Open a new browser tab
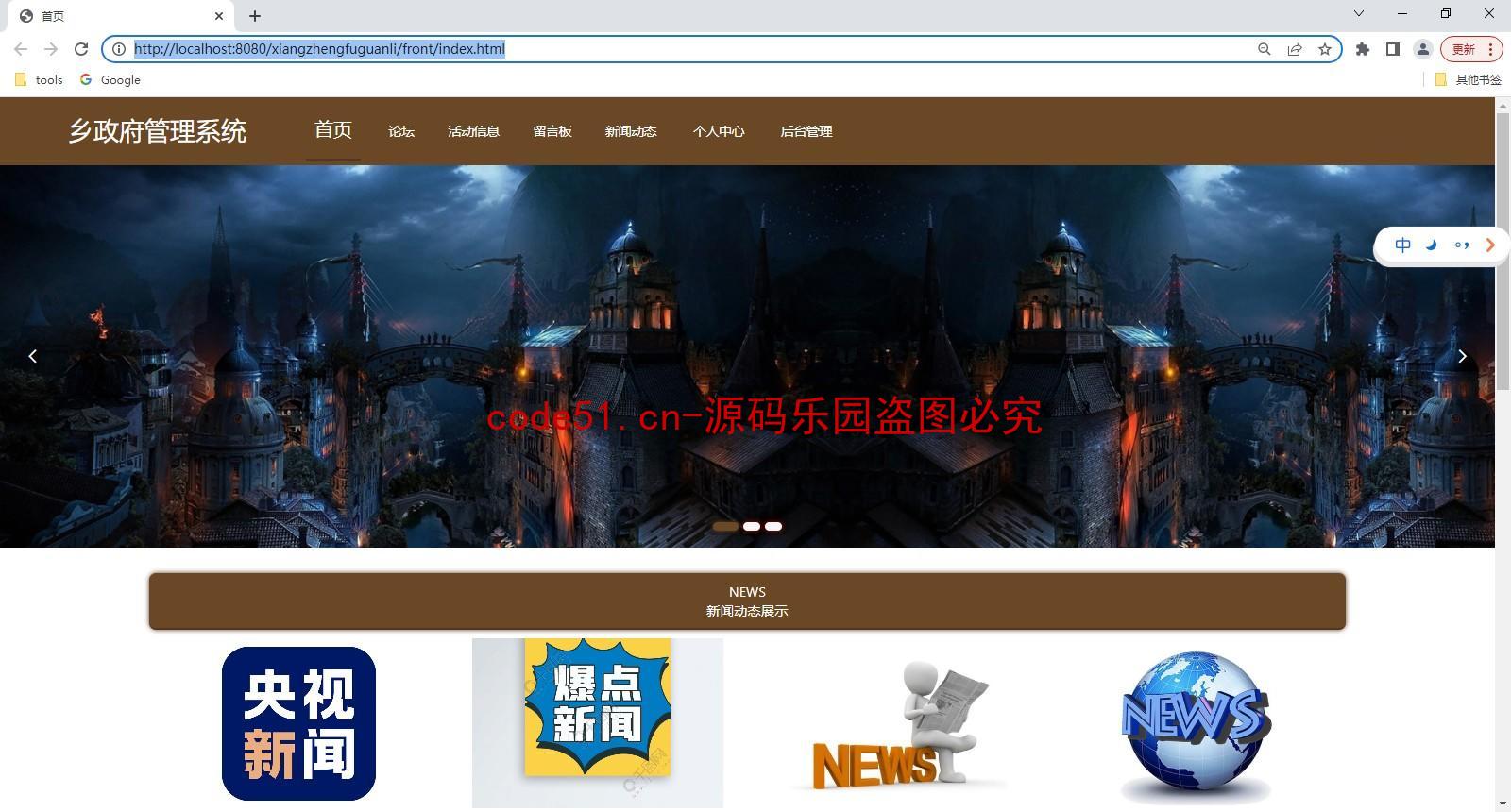Viewport: 1511px width, 812px height. tap(255, 16)
